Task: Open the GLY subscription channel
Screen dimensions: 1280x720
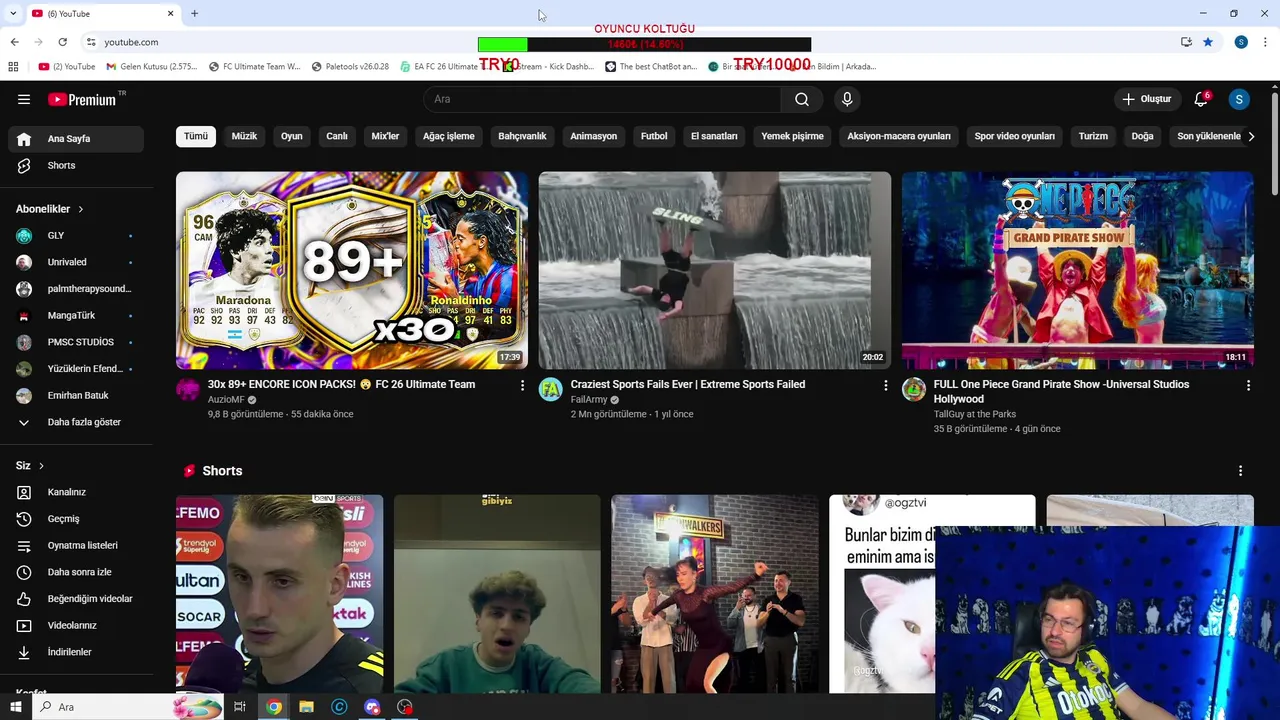Action: point(76,236)
